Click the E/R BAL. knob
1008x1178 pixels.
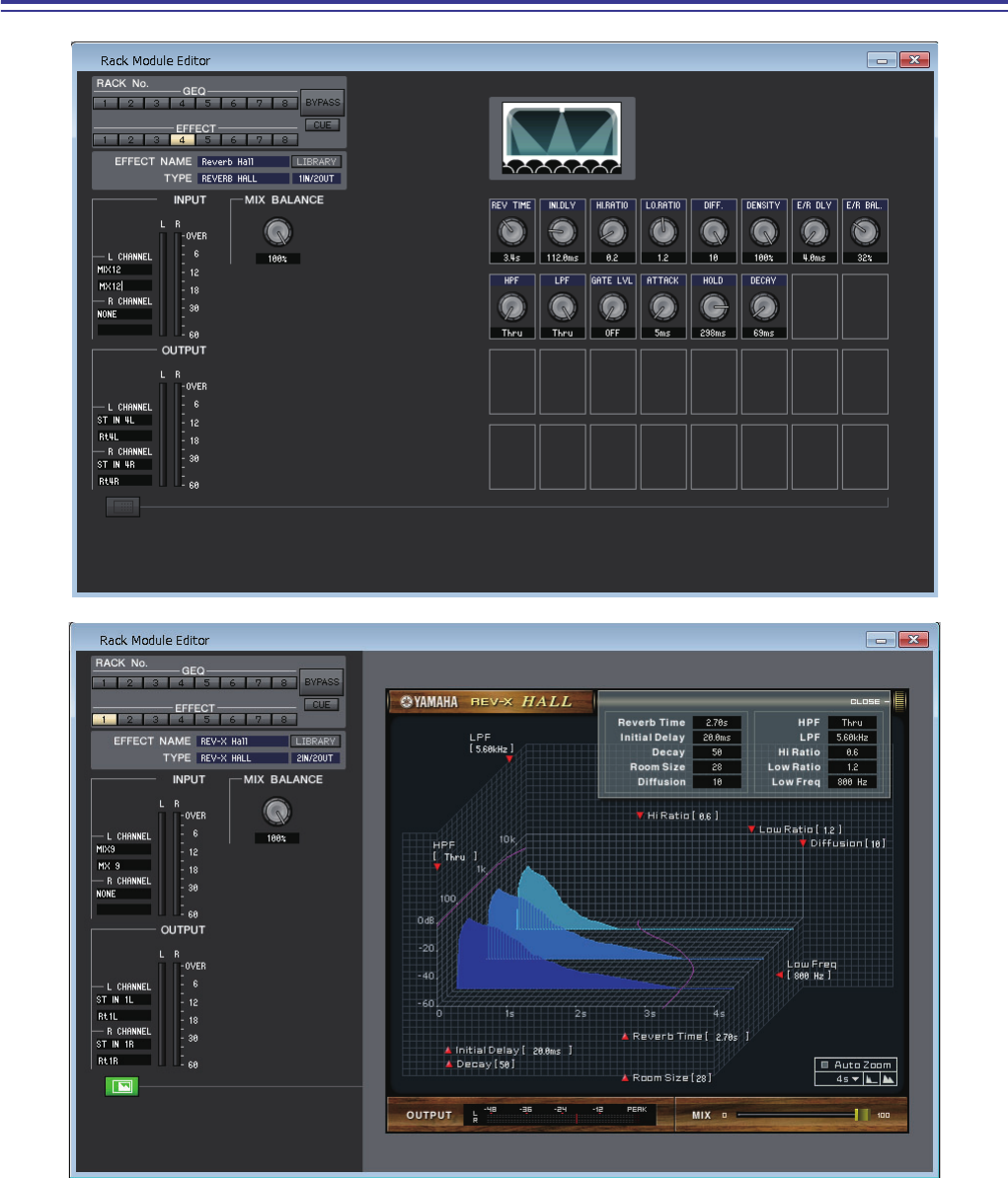pos(865,231)
